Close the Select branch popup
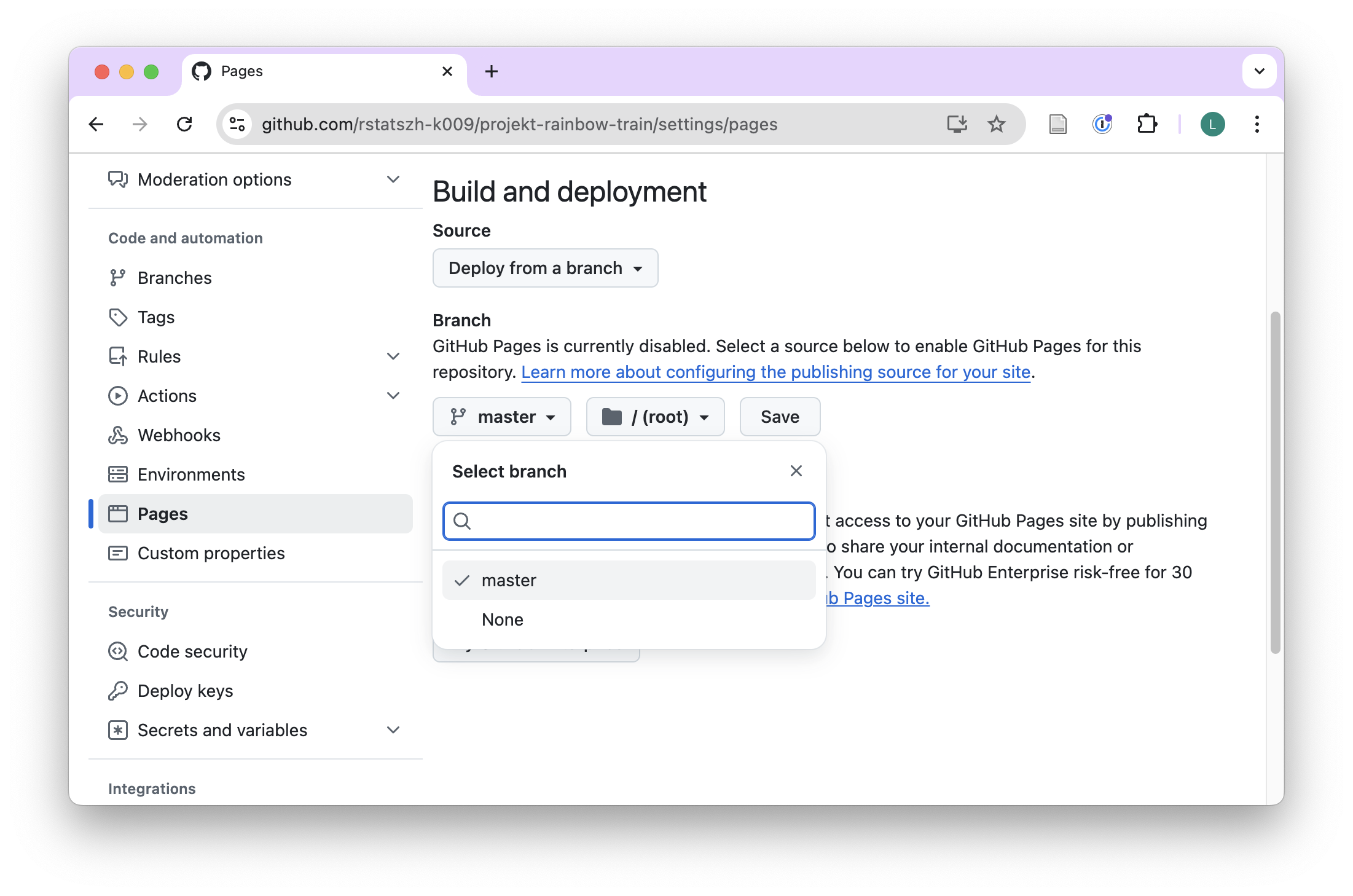 coord(796,471)
